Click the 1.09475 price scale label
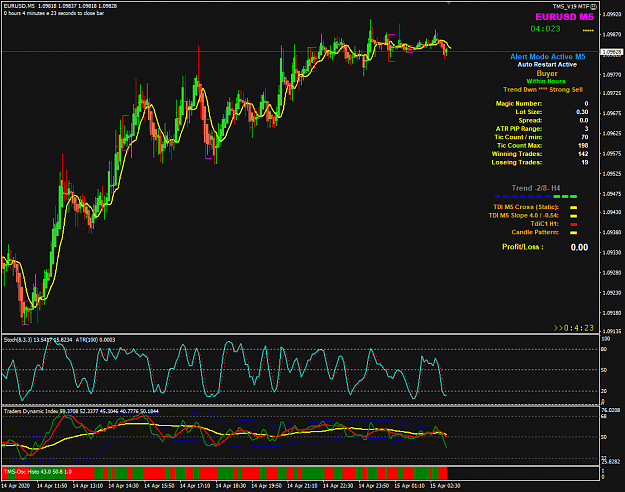This screenshot has height=492, width=625. (611, 194)
